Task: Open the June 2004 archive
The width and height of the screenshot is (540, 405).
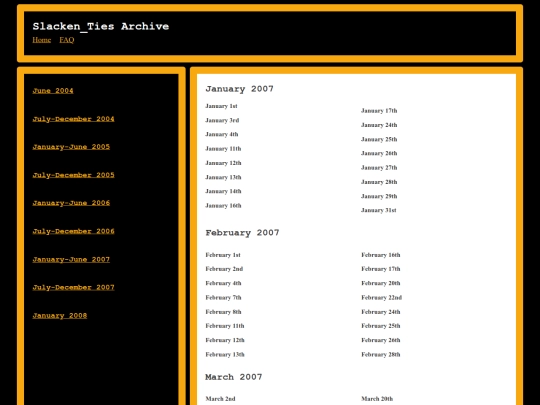Action: pyautogui.click(x=53, y=91)
